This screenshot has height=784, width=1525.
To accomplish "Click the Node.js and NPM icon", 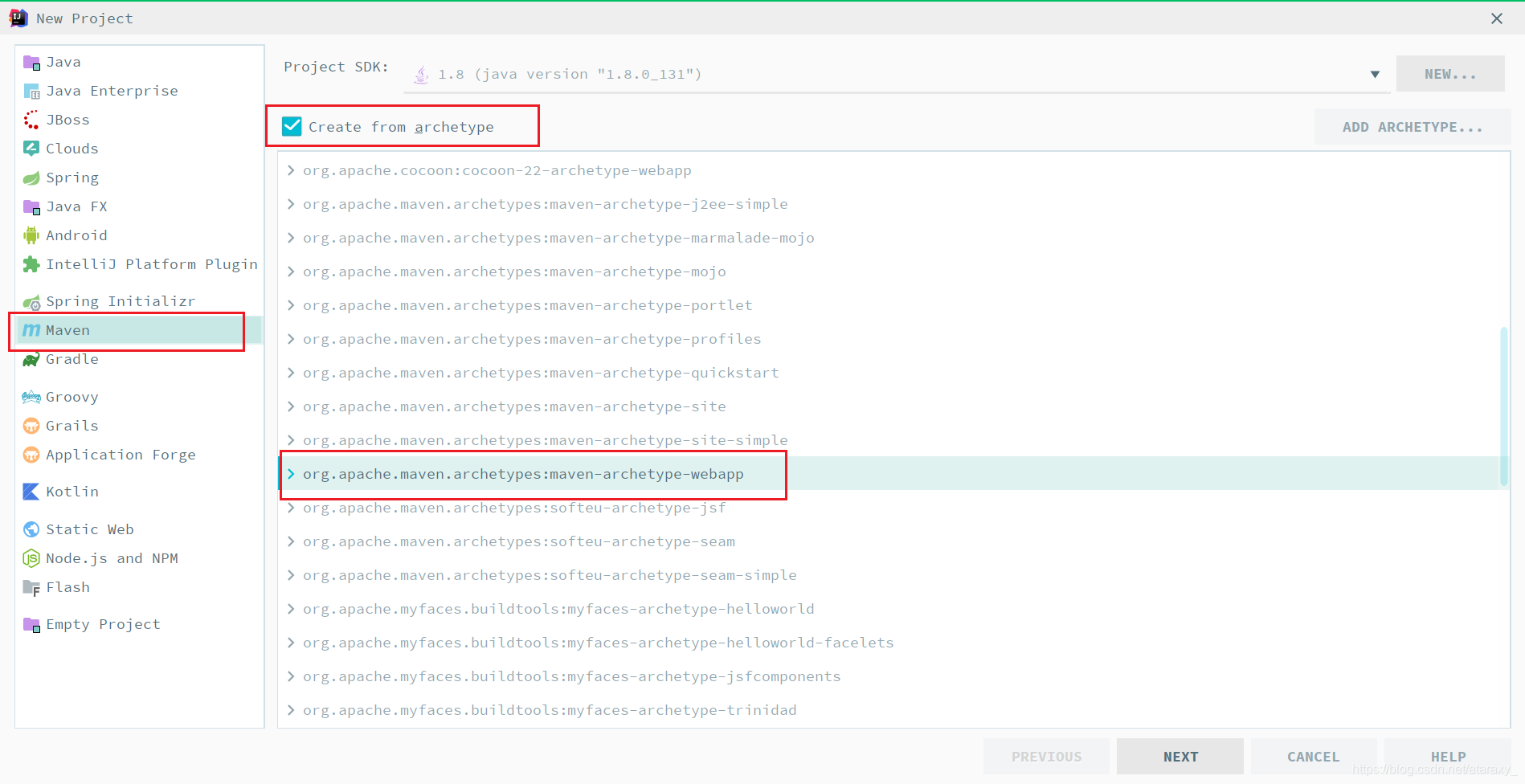I will (31, 558).
